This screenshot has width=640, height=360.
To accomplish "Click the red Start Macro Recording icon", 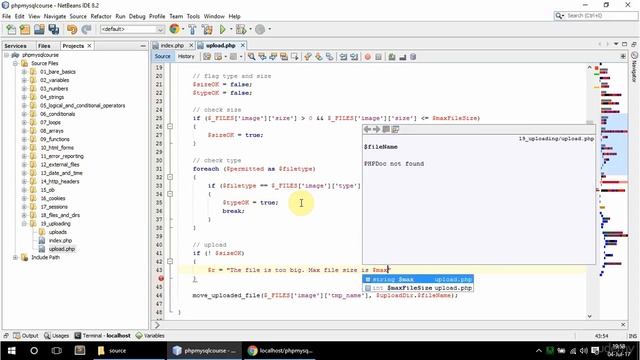I will (367, 57).
